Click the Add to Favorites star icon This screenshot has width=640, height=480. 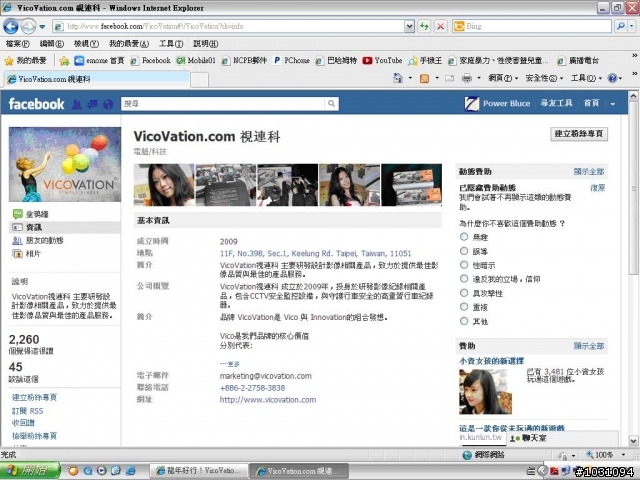coord(64,61)
